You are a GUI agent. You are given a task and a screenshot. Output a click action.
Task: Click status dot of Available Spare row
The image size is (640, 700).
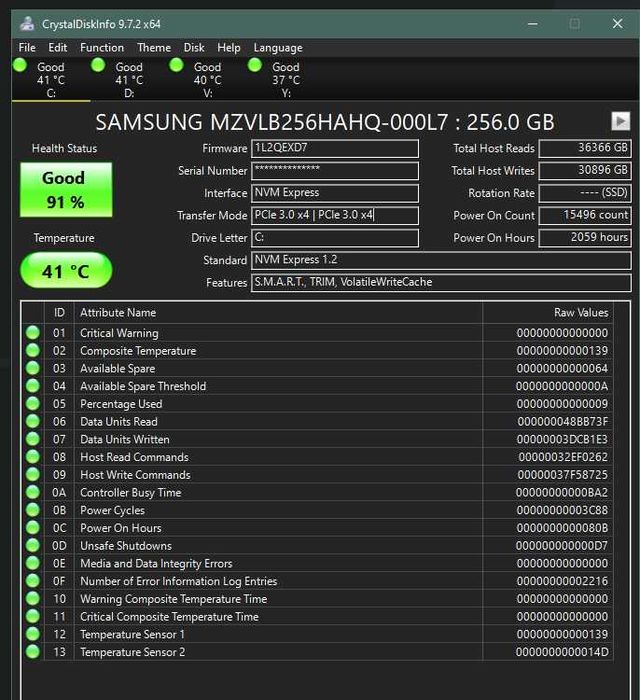point(33,368)
